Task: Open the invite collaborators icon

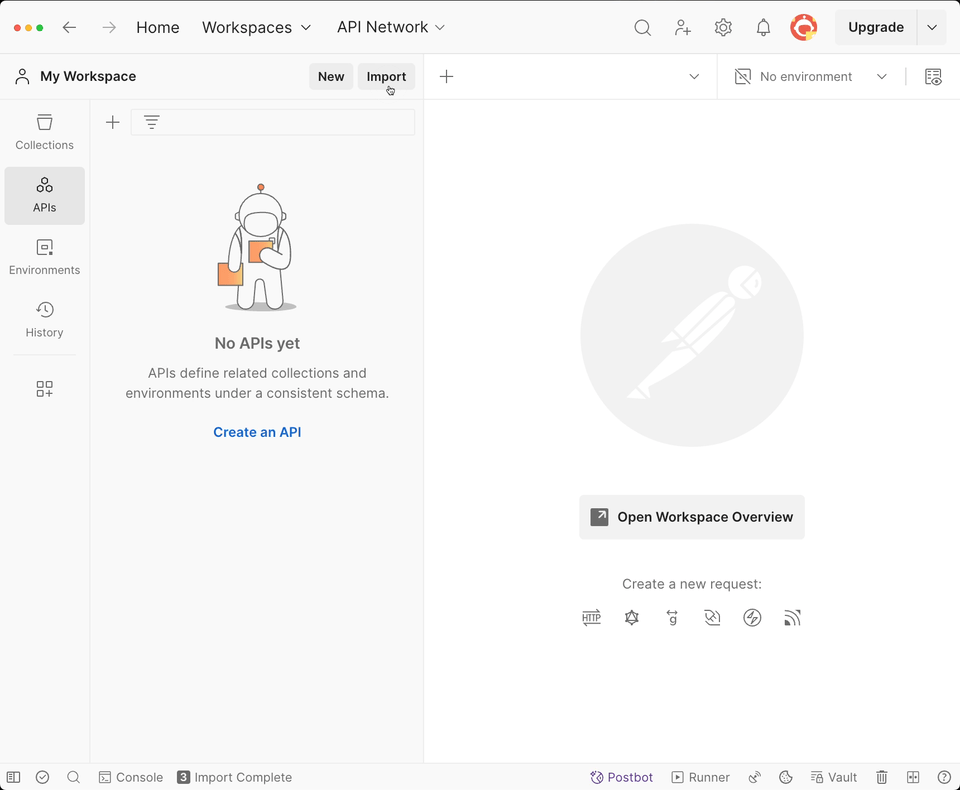Action: [x=683, y=28]
